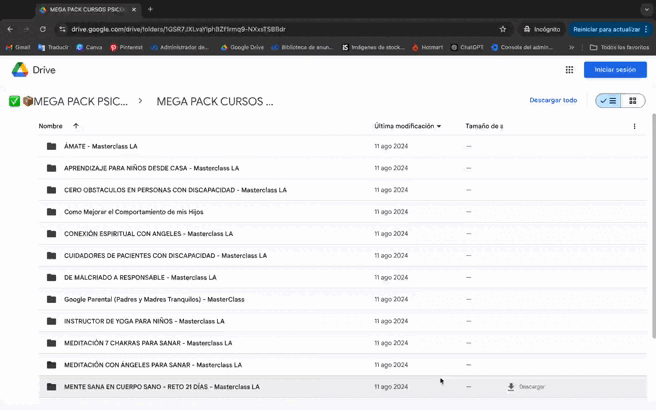The image size is (656, 410).
Task: Open the Todos los favoritos folder
Action: pyautogui.click(x=620, y=47)
